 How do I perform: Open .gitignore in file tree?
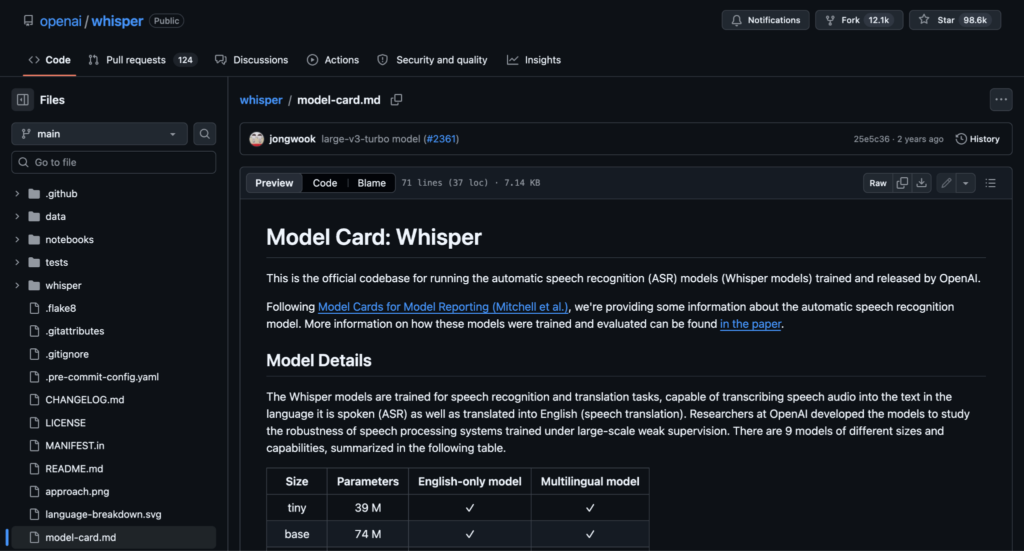tap(67, 354)
